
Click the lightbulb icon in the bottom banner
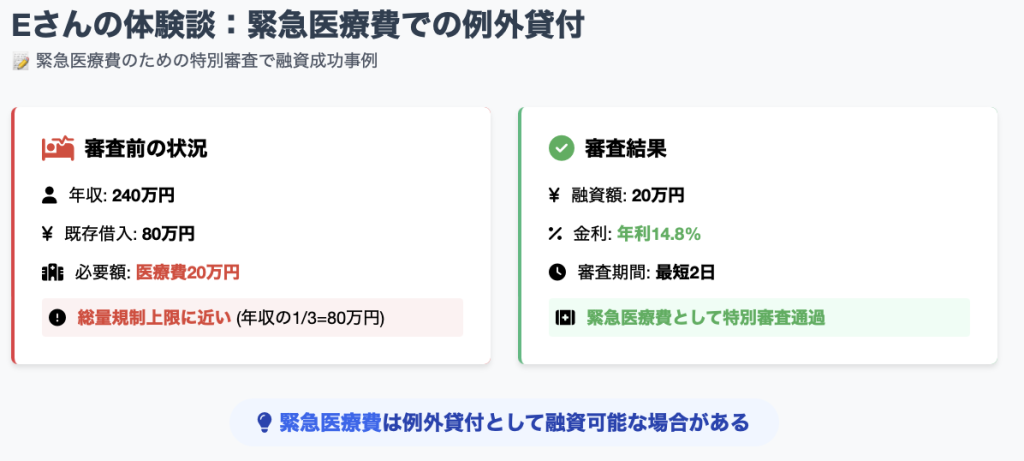(x=264, y=422)
